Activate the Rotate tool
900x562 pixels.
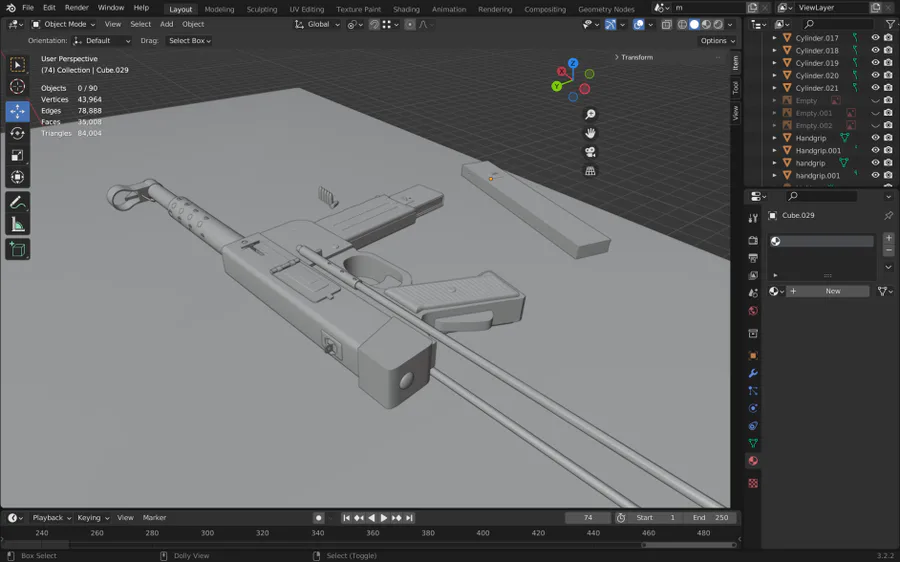[x=17, y=133]
